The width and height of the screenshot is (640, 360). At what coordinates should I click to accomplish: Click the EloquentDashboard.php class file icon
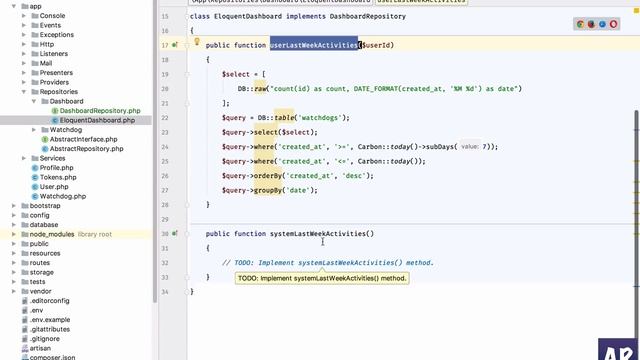coord(55,120)
